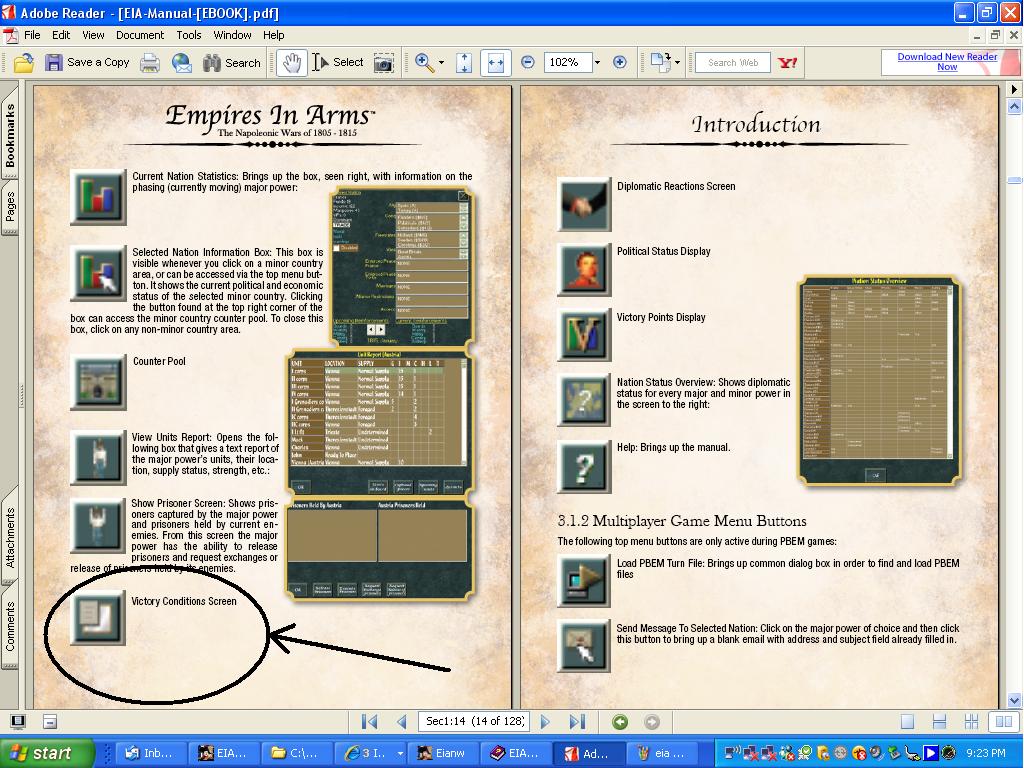Click the monitor icon in status bar
The width and height of the screenshot is (1024, 768).
18,722
